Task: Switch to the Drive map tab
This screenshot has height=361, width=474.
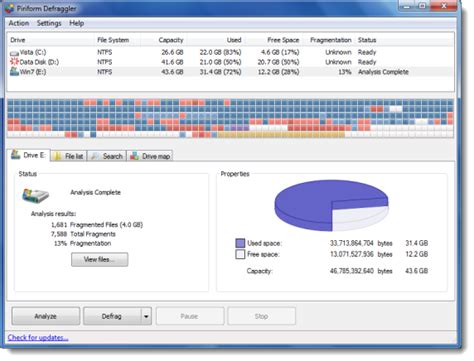Action: click(150, 156)
